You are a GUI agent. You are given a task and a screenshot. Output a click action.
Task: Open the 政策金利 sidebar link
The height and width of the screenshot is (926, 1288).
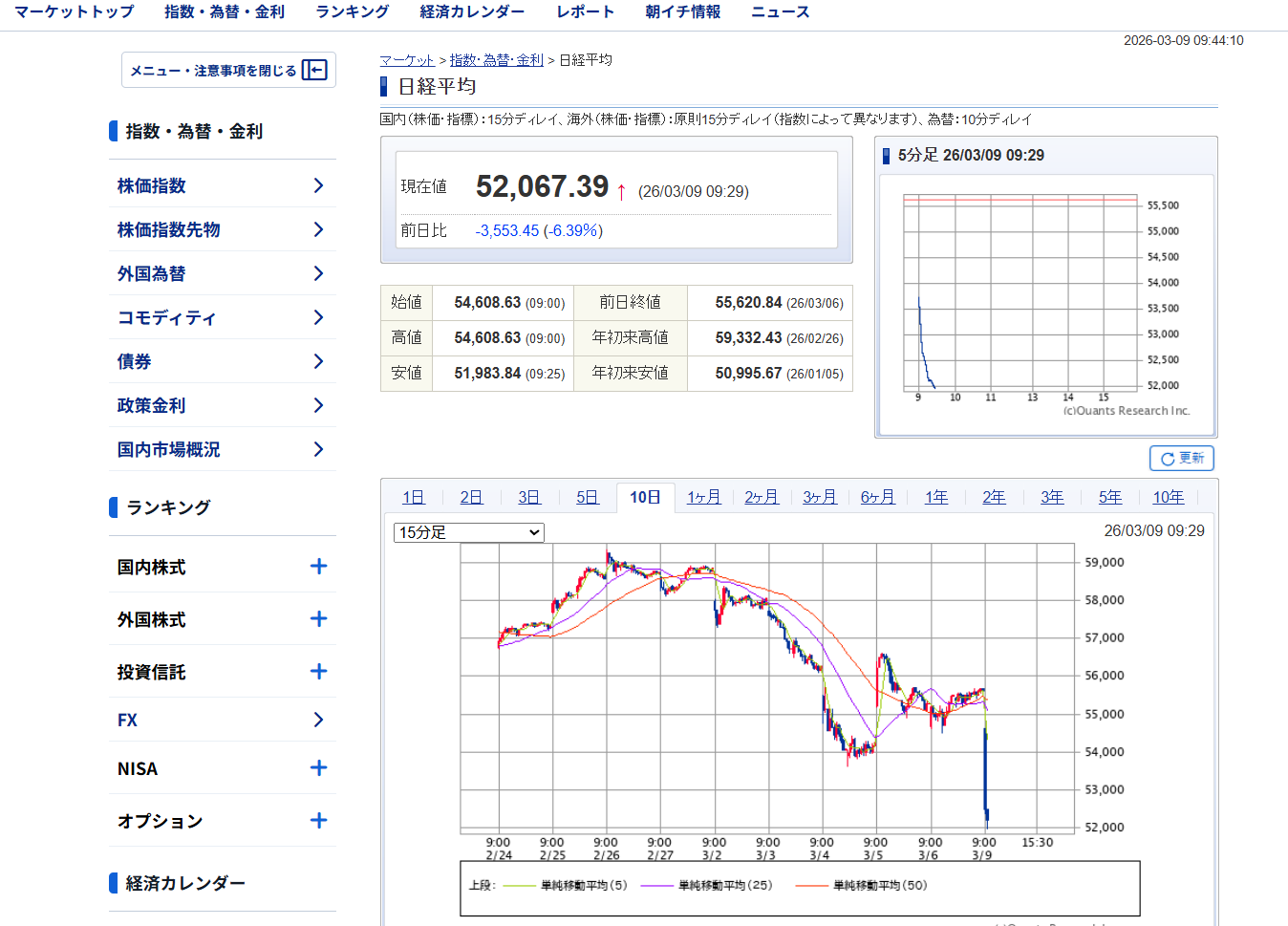(x=152, y=405)
